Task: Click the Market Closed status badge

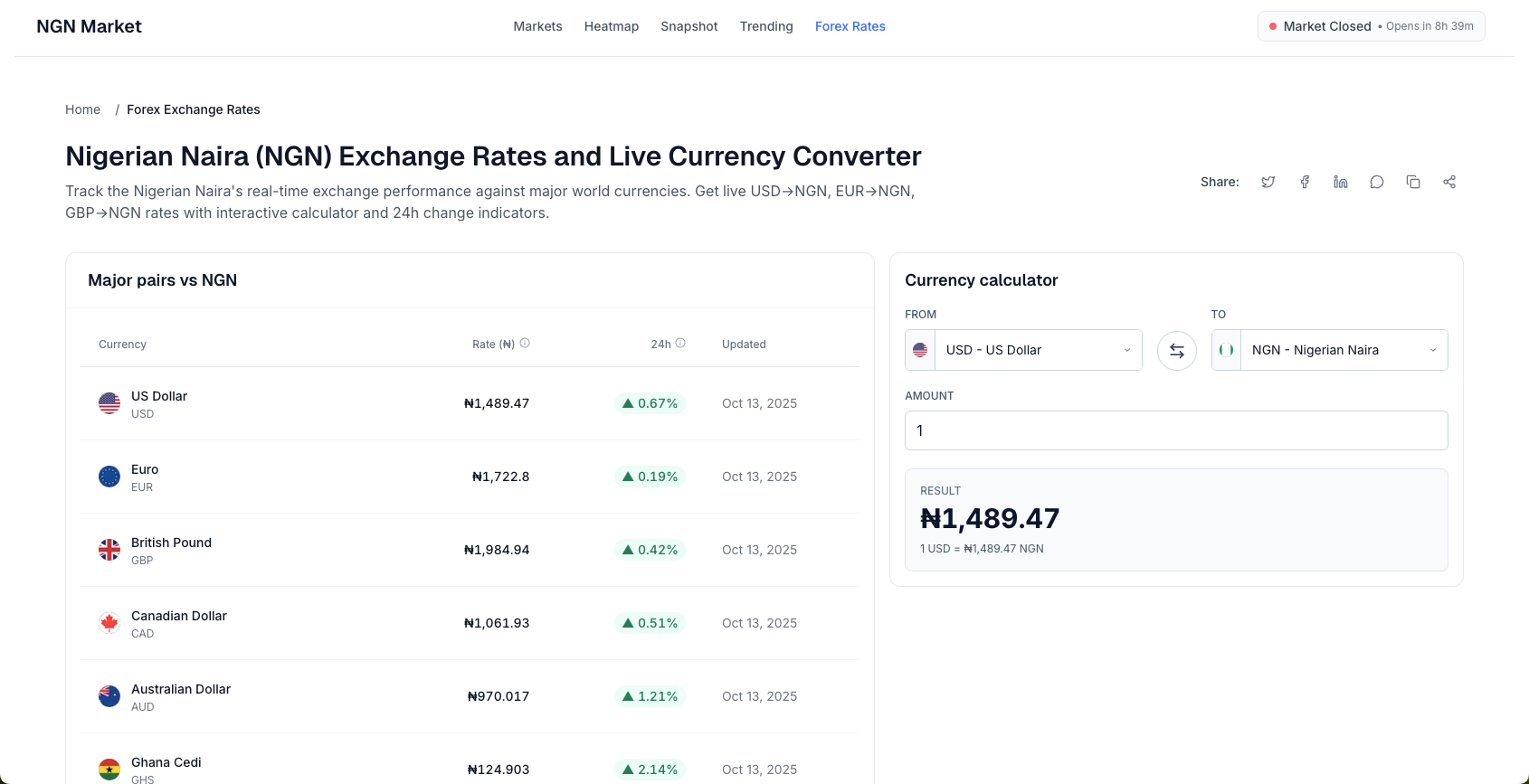Action: pyautogui.click(x=1371, y=26)
